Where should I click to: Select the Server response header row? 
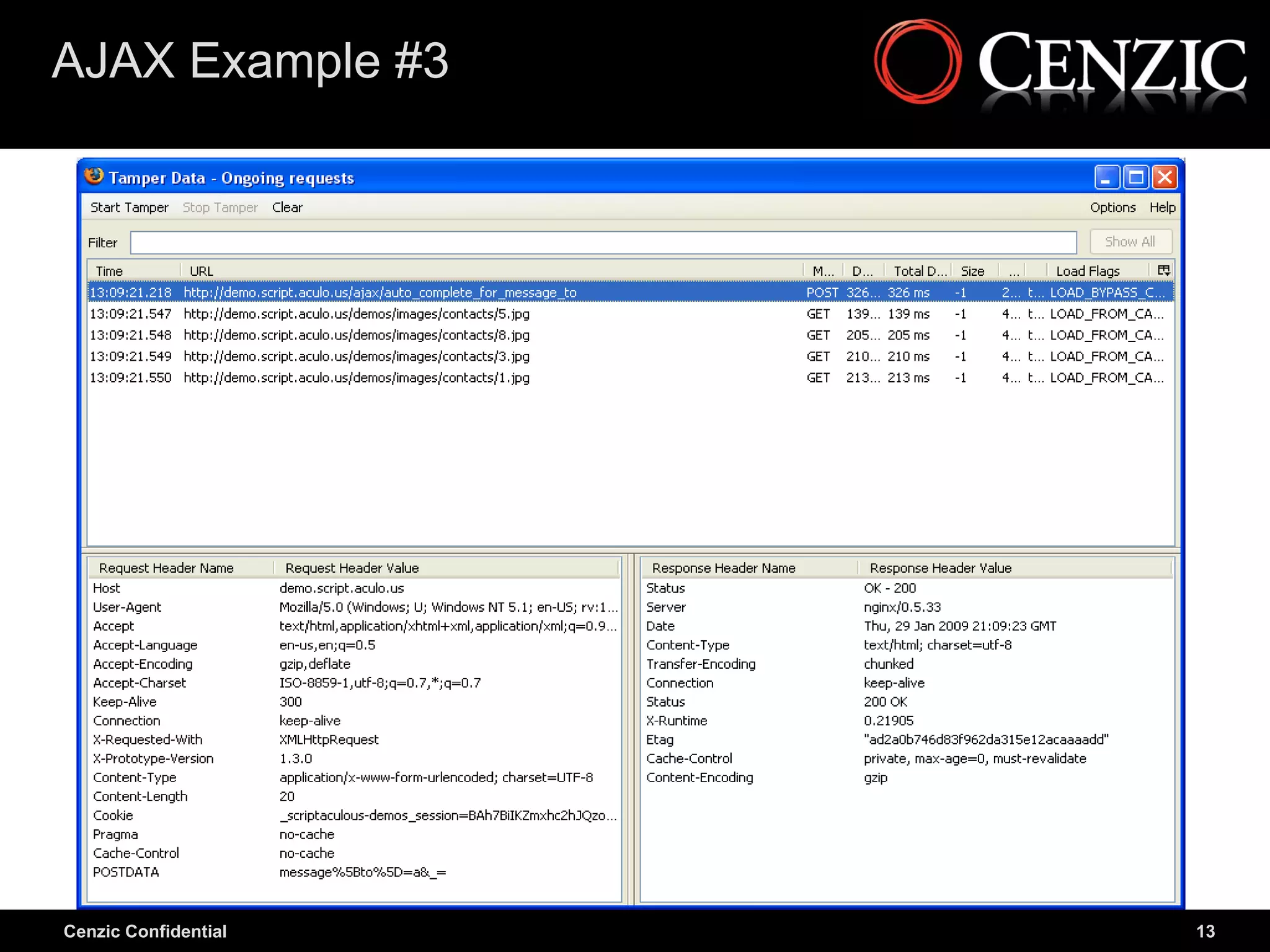tap(907, 607)
